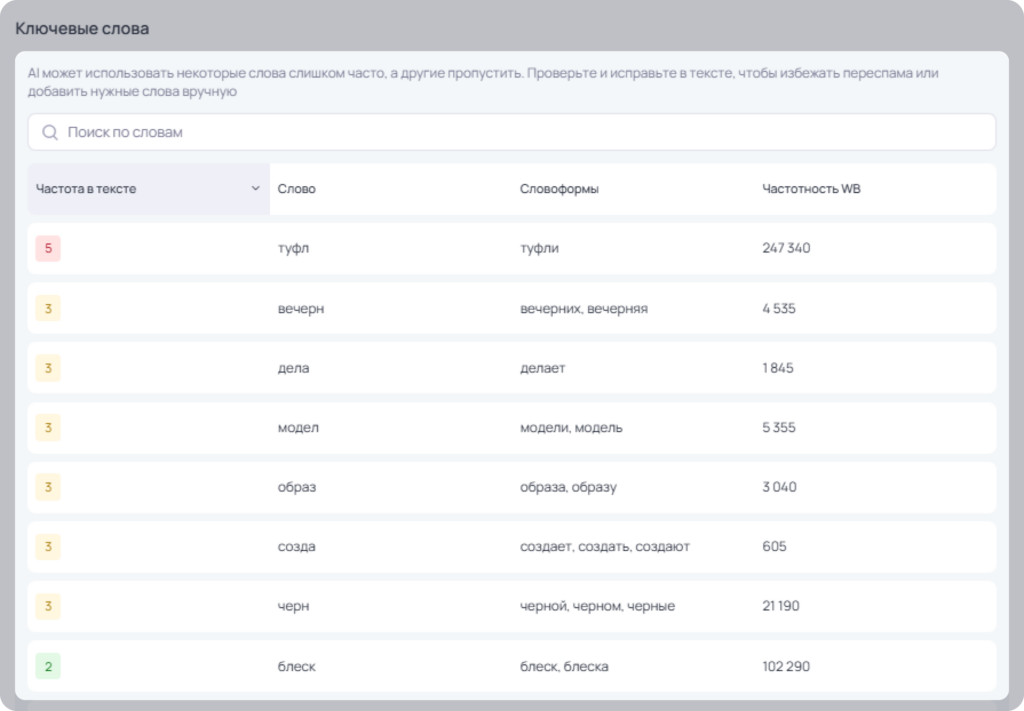Click yellow badge in 'вечерн' row
Viewport: 1024px width, 711px height.
[48, 308]
